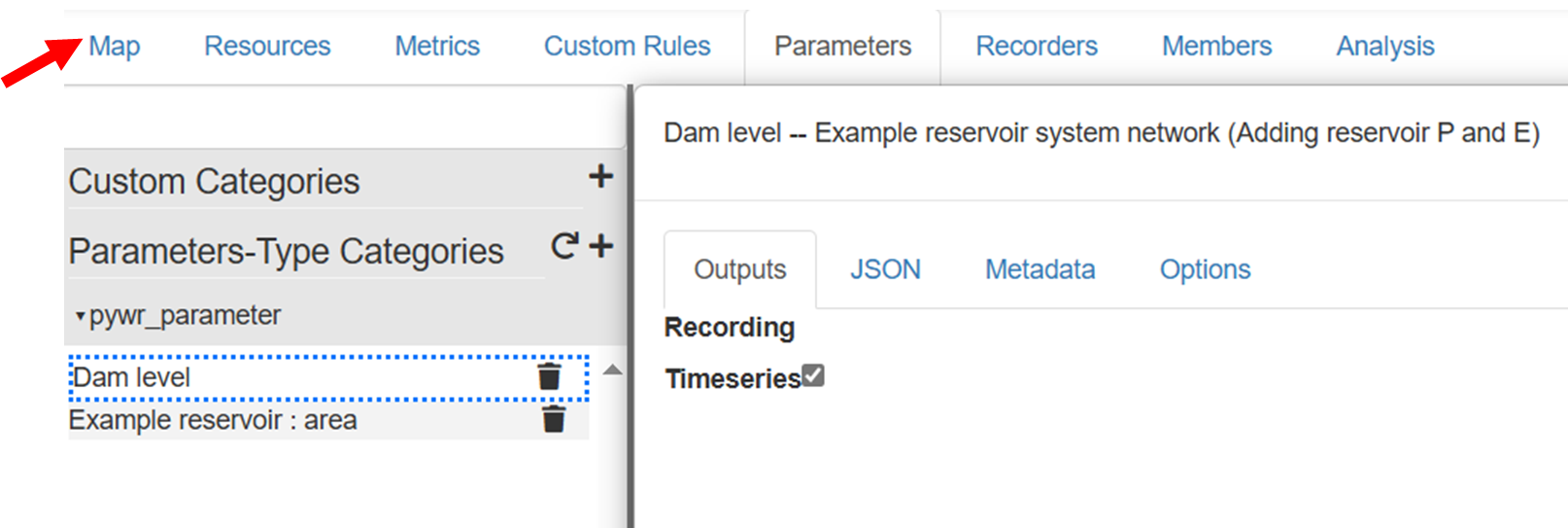The image size is (1568, 528).
Task: Collapse the pywr_parameter group
Action: pos(81,316)
